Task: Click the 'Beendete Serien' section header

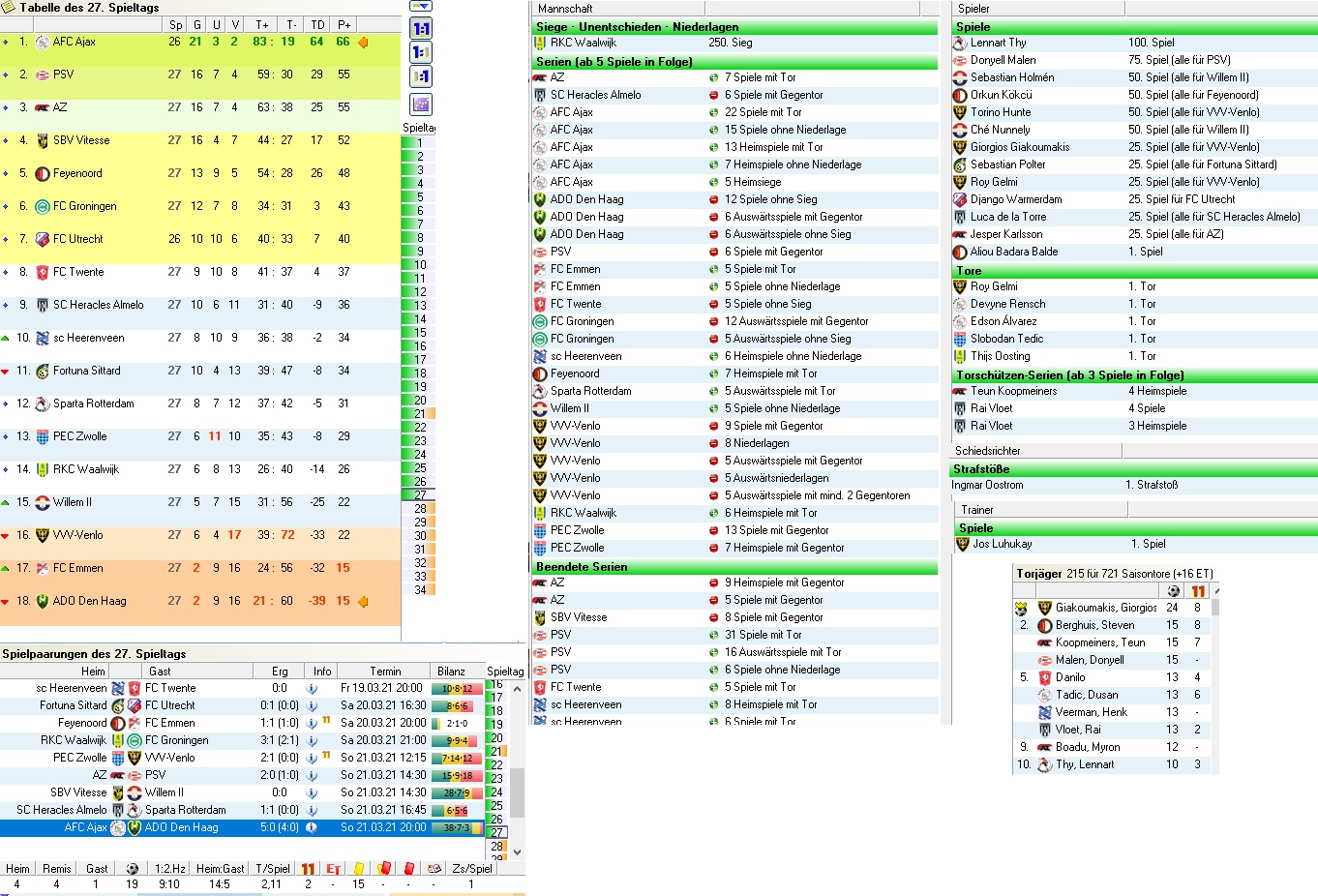Action: tap(734, 567)
